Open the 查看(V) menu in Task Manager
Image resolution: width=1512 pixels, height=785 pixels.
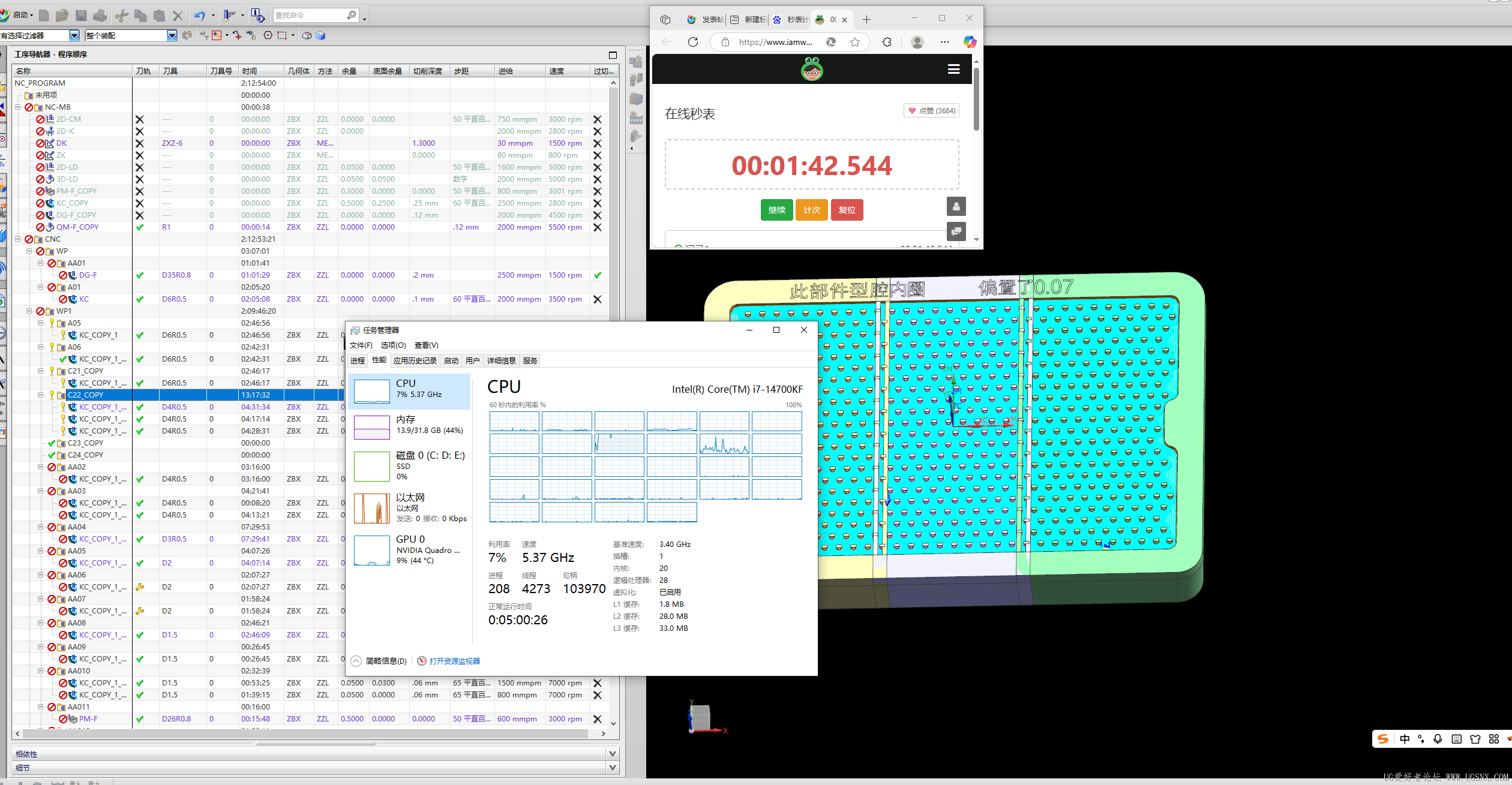426,345
